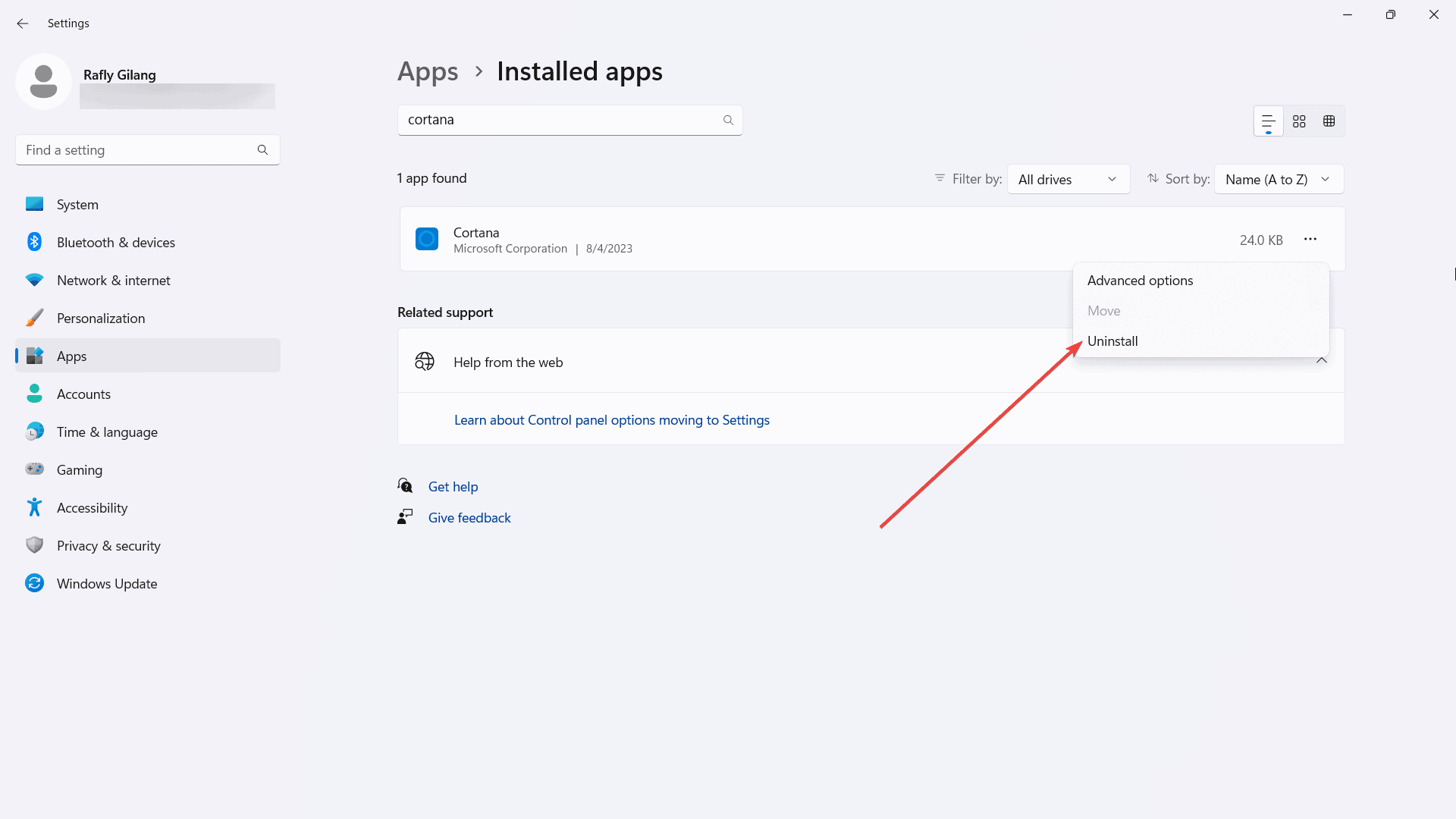Open Learn about Control panel options link
1456x819 pixels.
pyautogui.click(x=611, y=420)
